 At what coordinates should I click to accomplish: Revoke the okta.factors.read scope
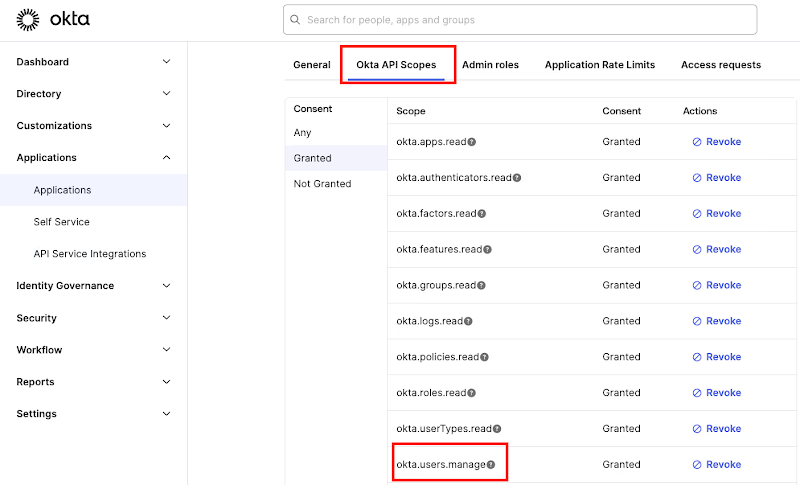coord(717,214)
